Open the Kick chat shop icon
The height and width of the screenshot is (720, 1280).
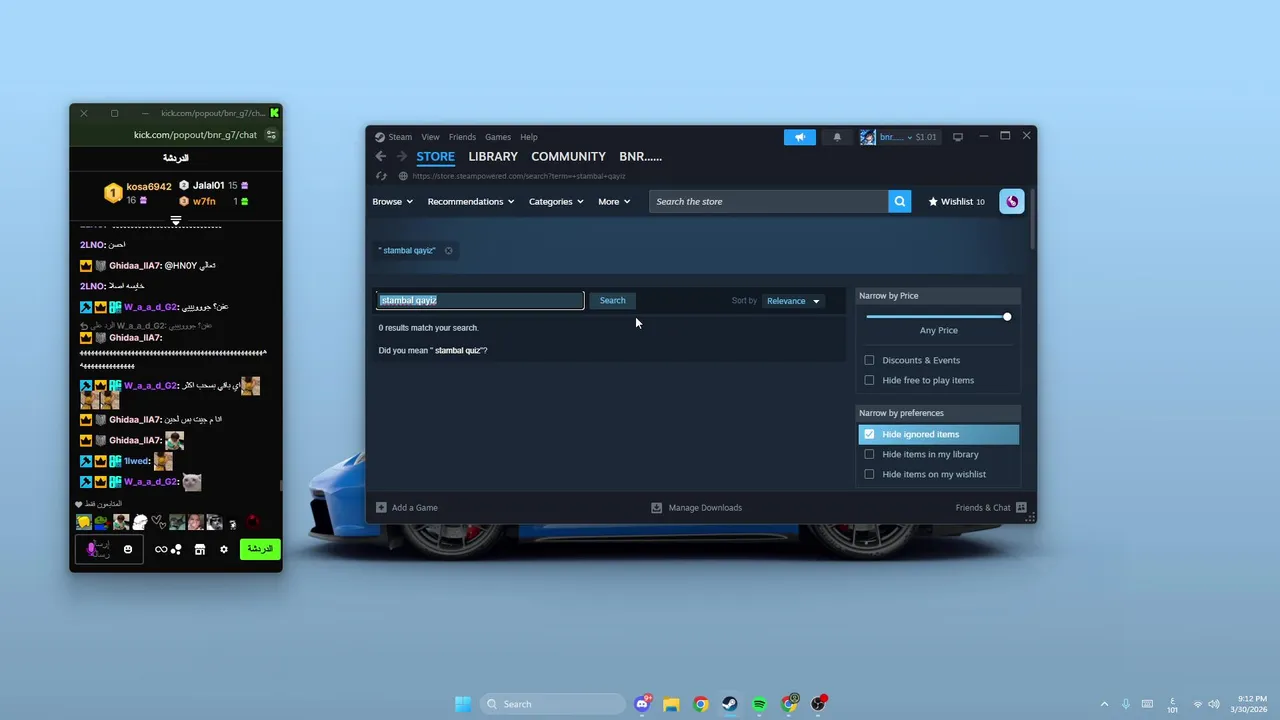[200, 549]
